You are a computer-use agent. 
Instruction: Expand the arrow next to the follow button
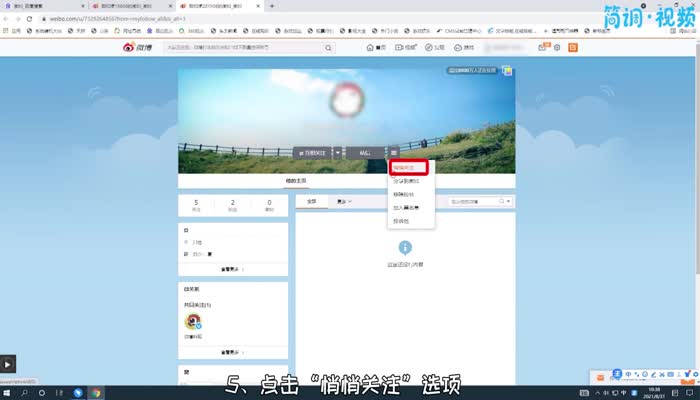click(338, 152)
